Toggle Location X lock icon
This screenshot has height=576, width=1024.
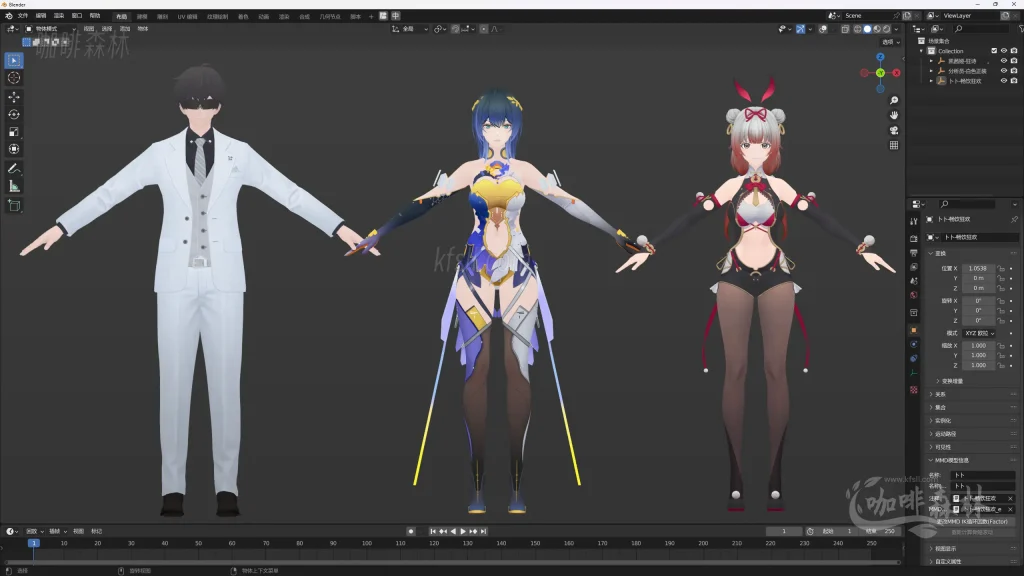(x=1001, y=268)
